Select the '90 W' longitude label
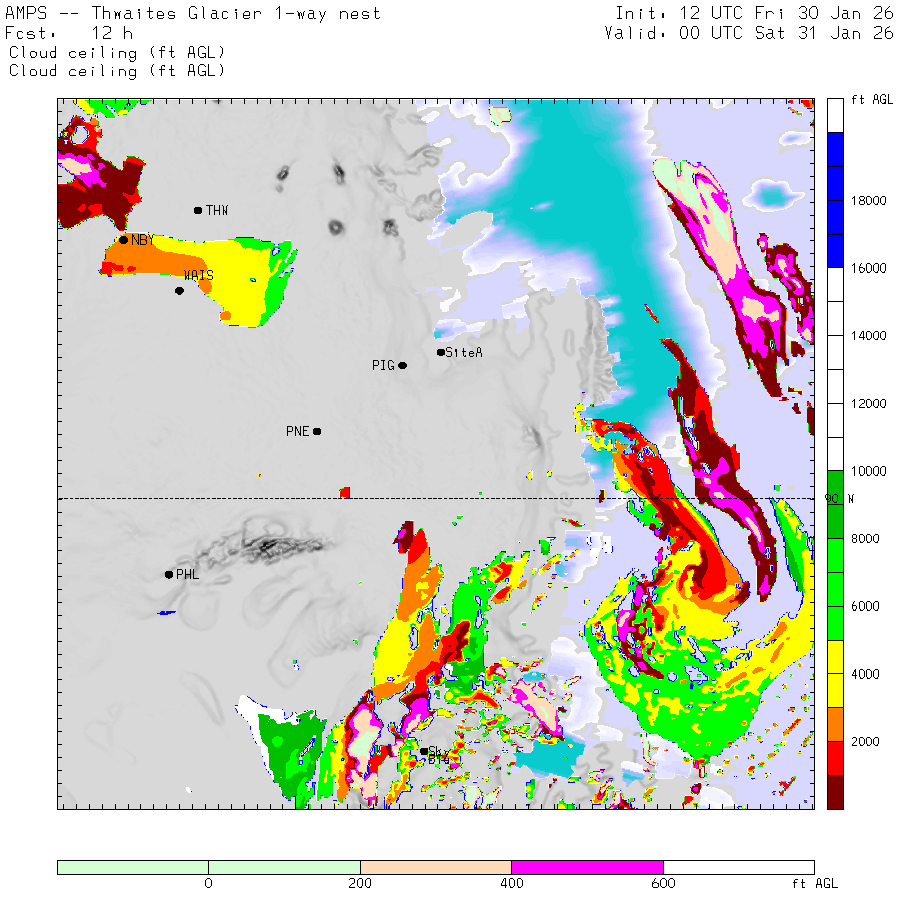The image size is (900, 900). 839,499
